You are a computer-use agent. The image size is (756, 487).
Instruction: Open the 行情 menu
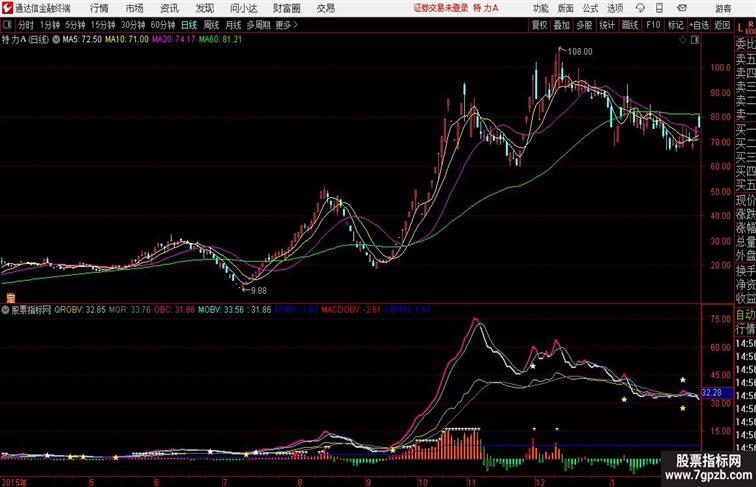(x=99, y=8)
